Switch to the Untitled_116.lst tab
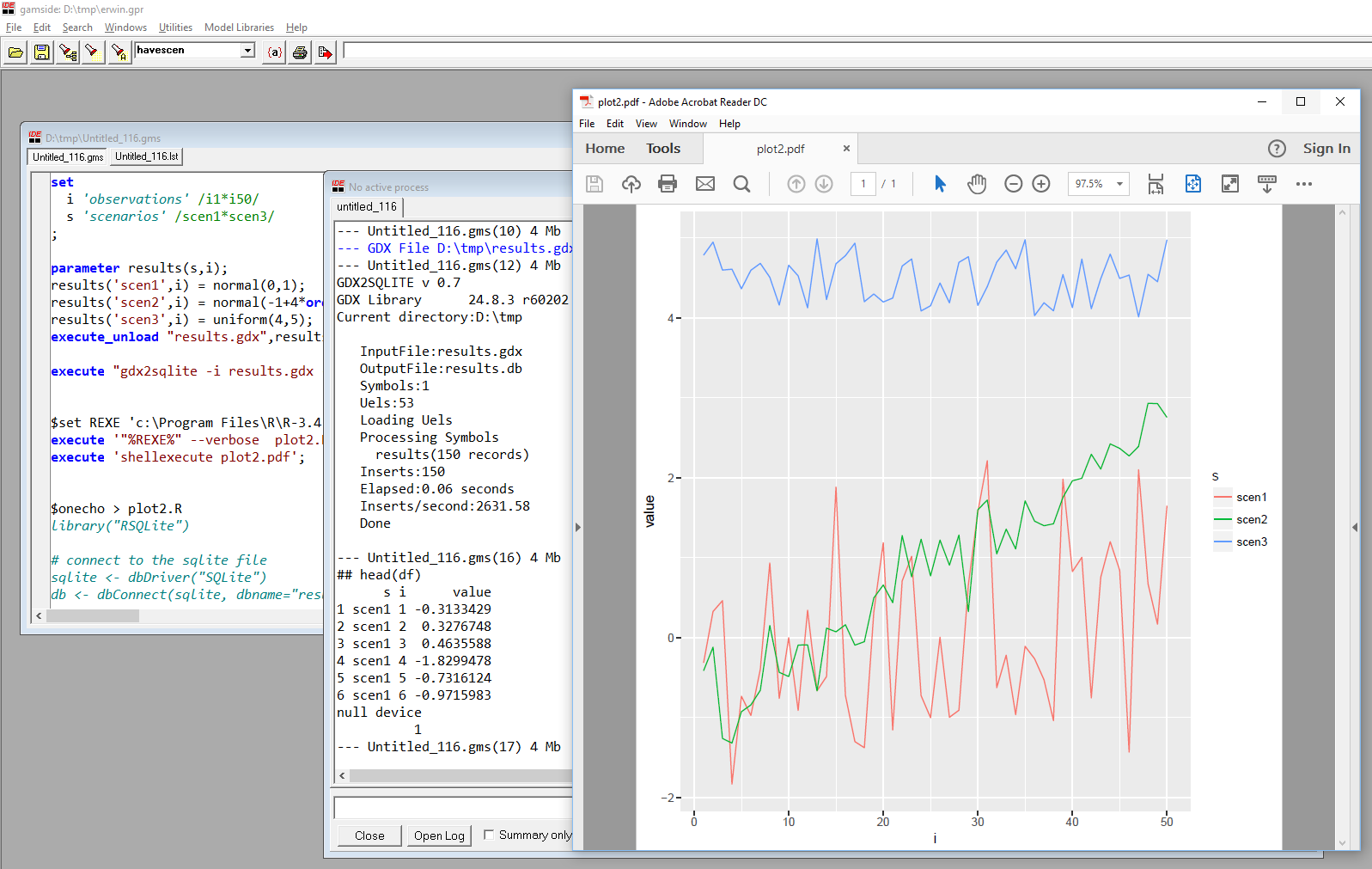 (147, 156)
